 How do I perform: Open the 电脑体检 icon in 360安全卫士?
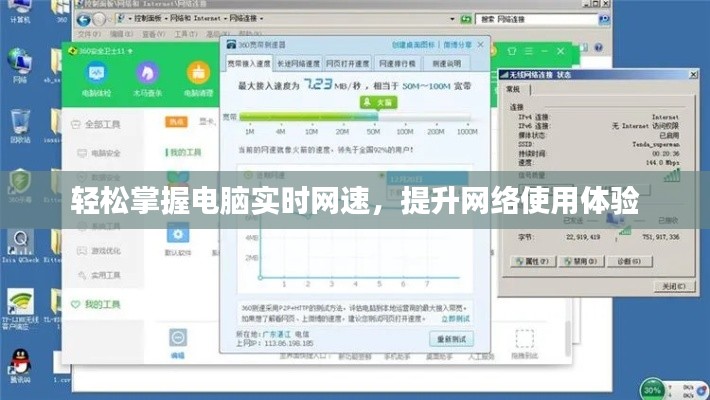tap(96, 73)
